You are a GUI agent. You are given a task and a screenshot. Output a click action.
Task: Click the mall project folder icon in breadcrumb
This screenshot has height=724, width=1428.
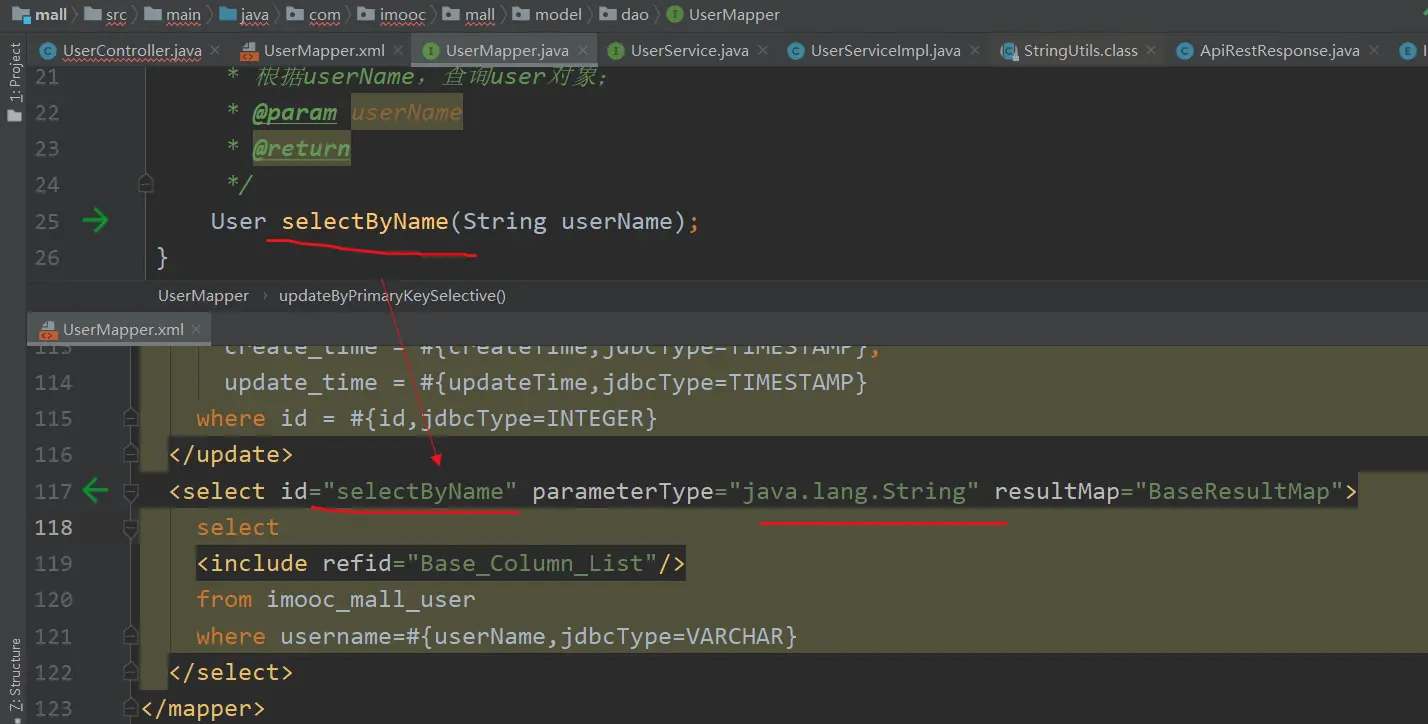point(21,14)
